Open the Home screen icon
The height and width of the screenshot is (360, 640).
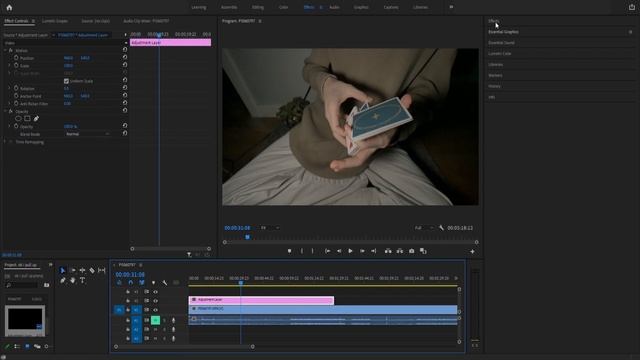(x=9, y=7)
